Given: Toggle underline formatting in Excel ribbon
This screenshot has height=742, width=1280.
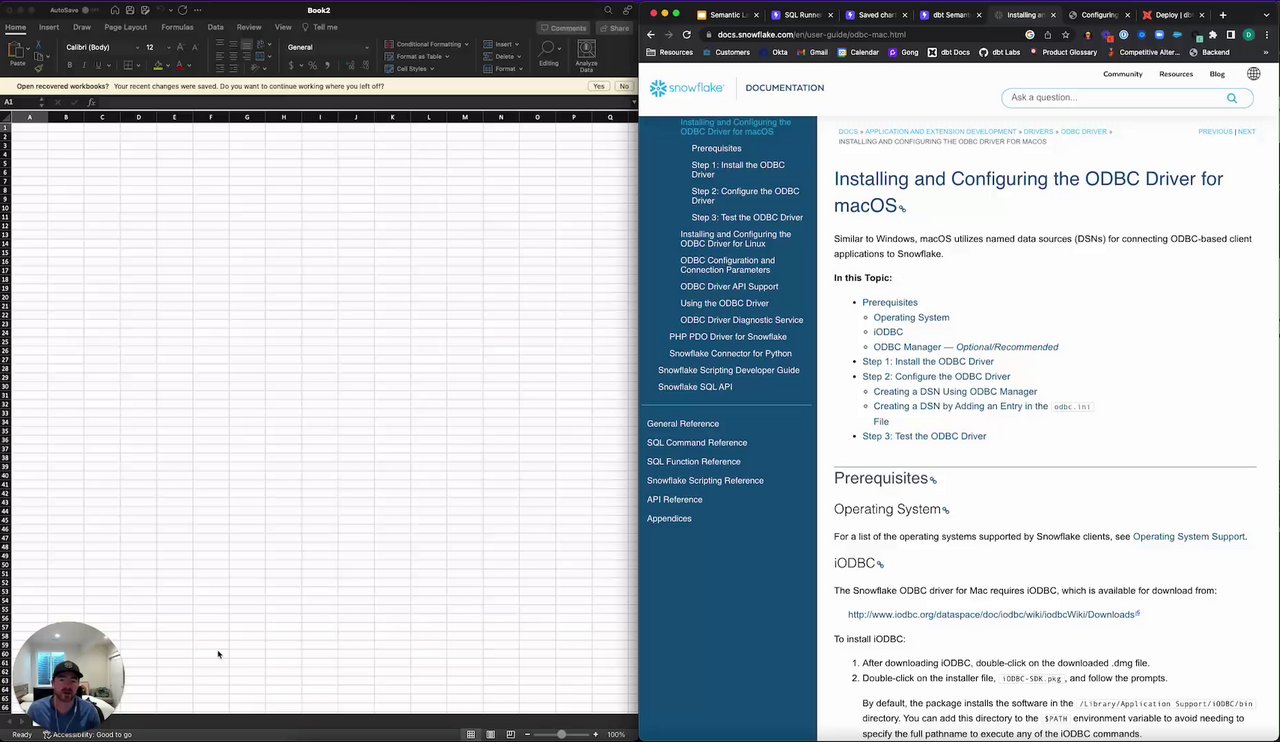Looking at the screenshot, I should click(97, 66).
